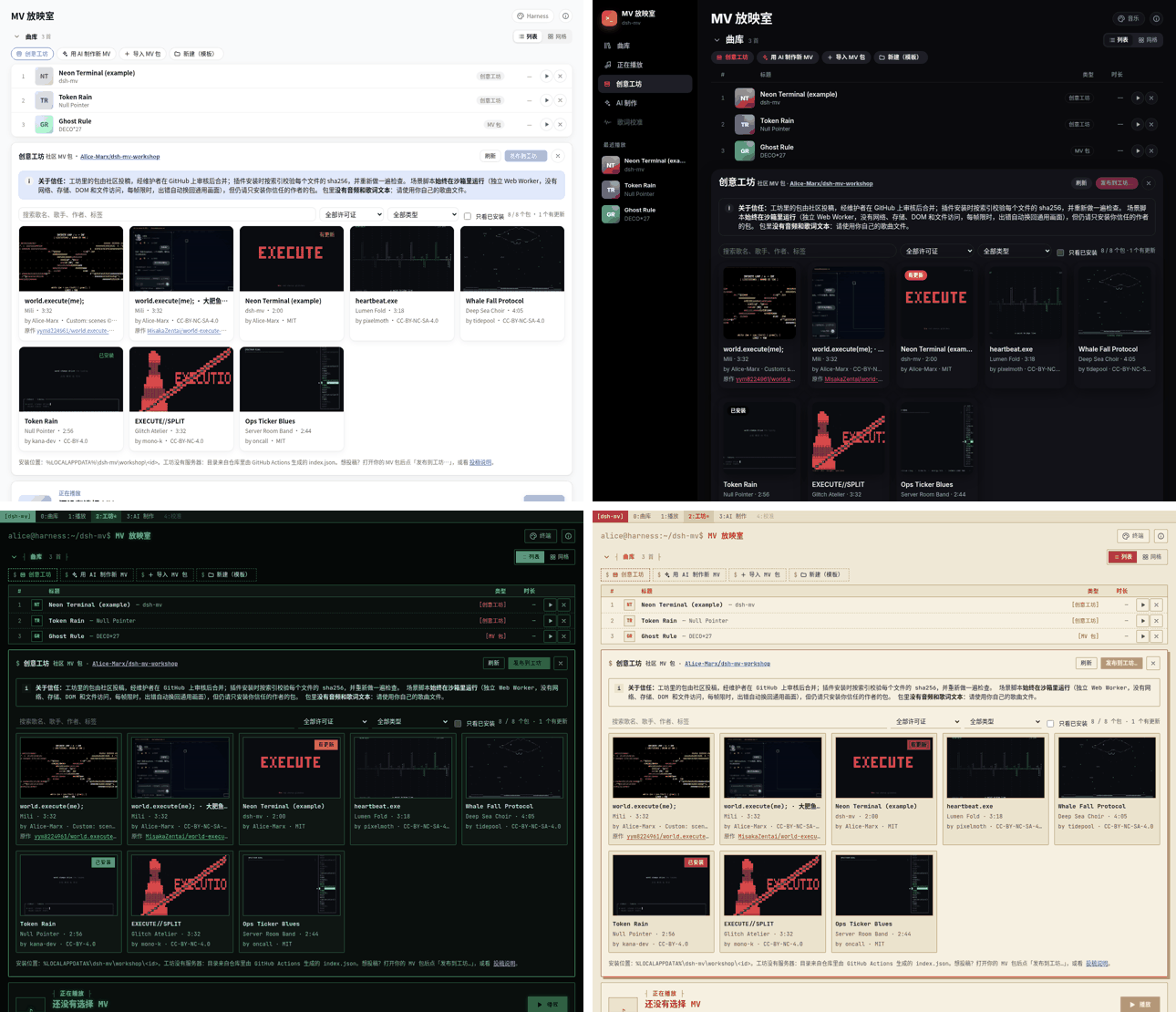
Task: Open AI 制作 in the dark window sidebar
Action: tap(645, 103)
